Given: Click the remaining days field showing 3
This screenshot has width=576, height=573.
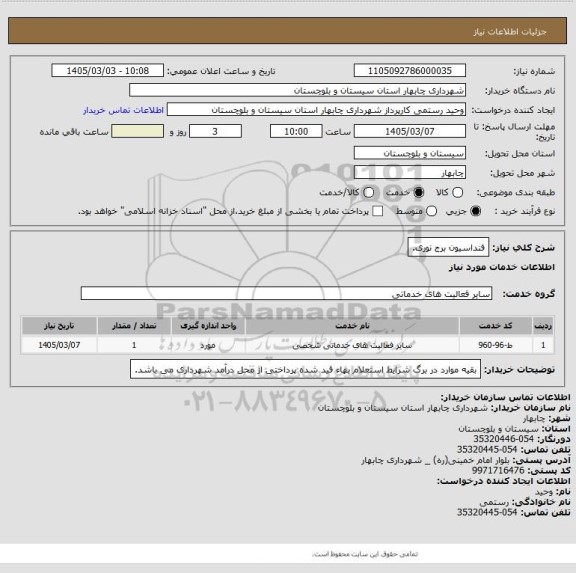Looking at the screenshot, I should tap(215, 131).
